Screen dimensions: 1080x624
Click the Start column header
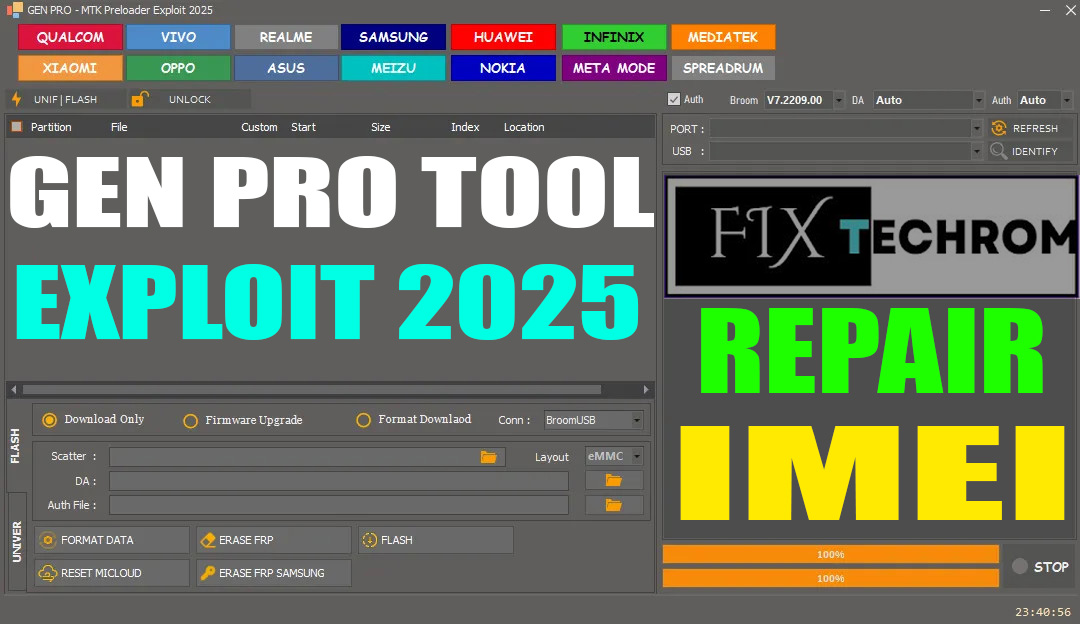point(303,127)
